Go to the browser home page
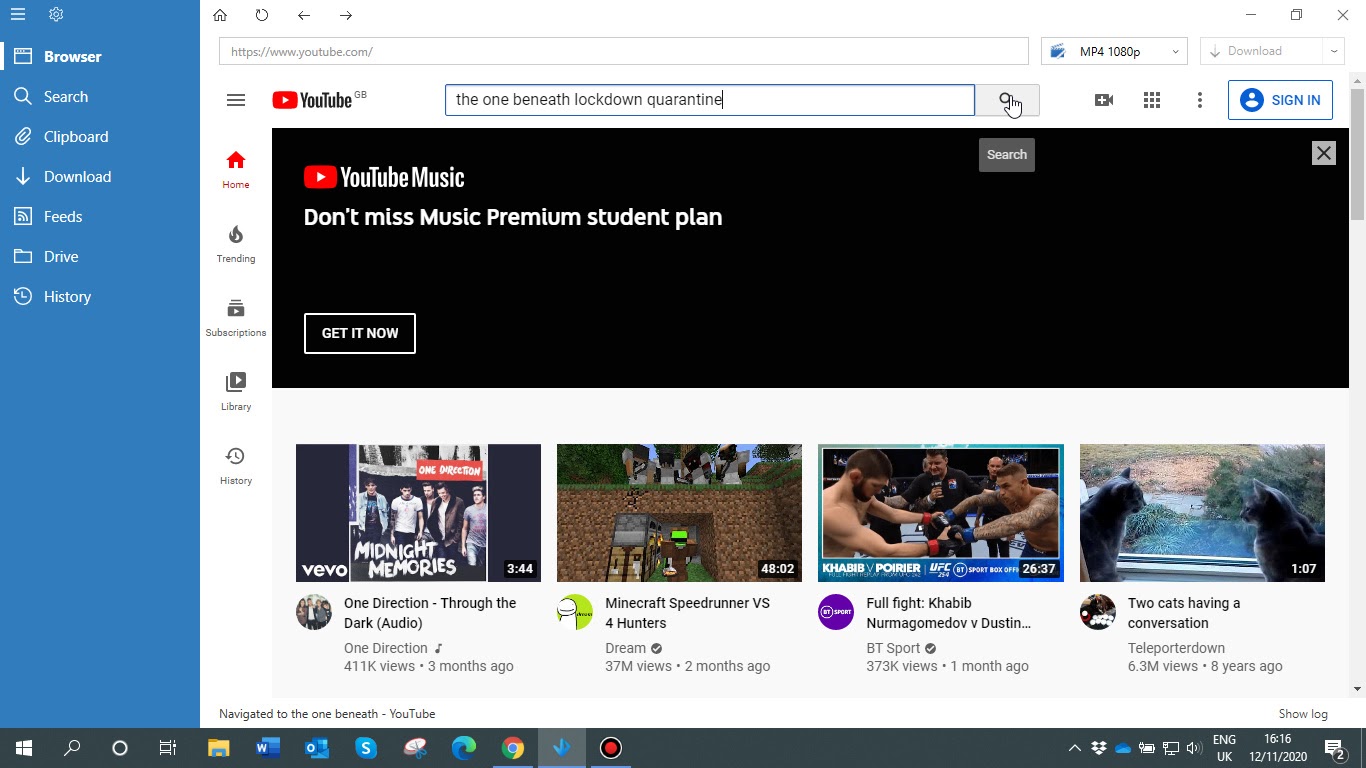 click(x=220, y=15)
